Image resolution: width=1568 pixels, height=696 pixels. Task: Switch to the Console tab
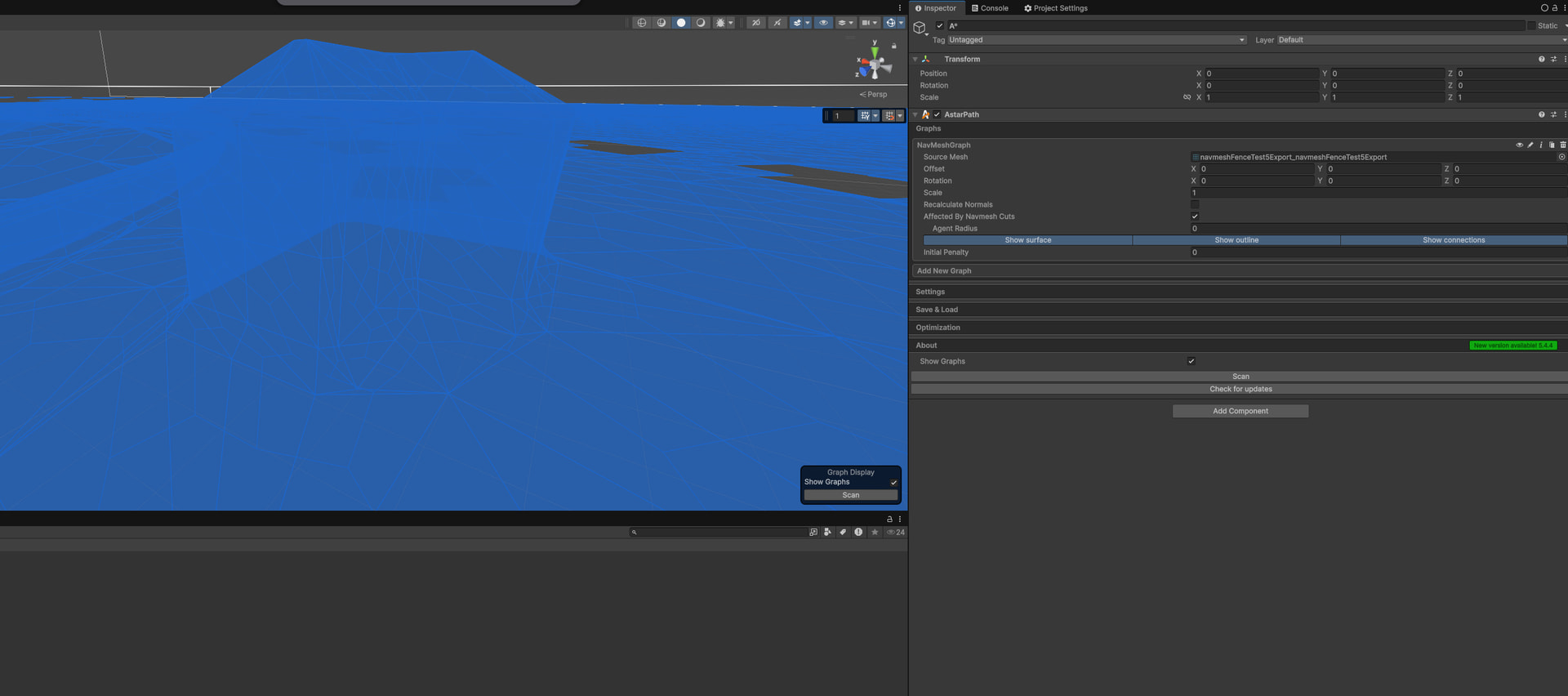pos(989,8)
